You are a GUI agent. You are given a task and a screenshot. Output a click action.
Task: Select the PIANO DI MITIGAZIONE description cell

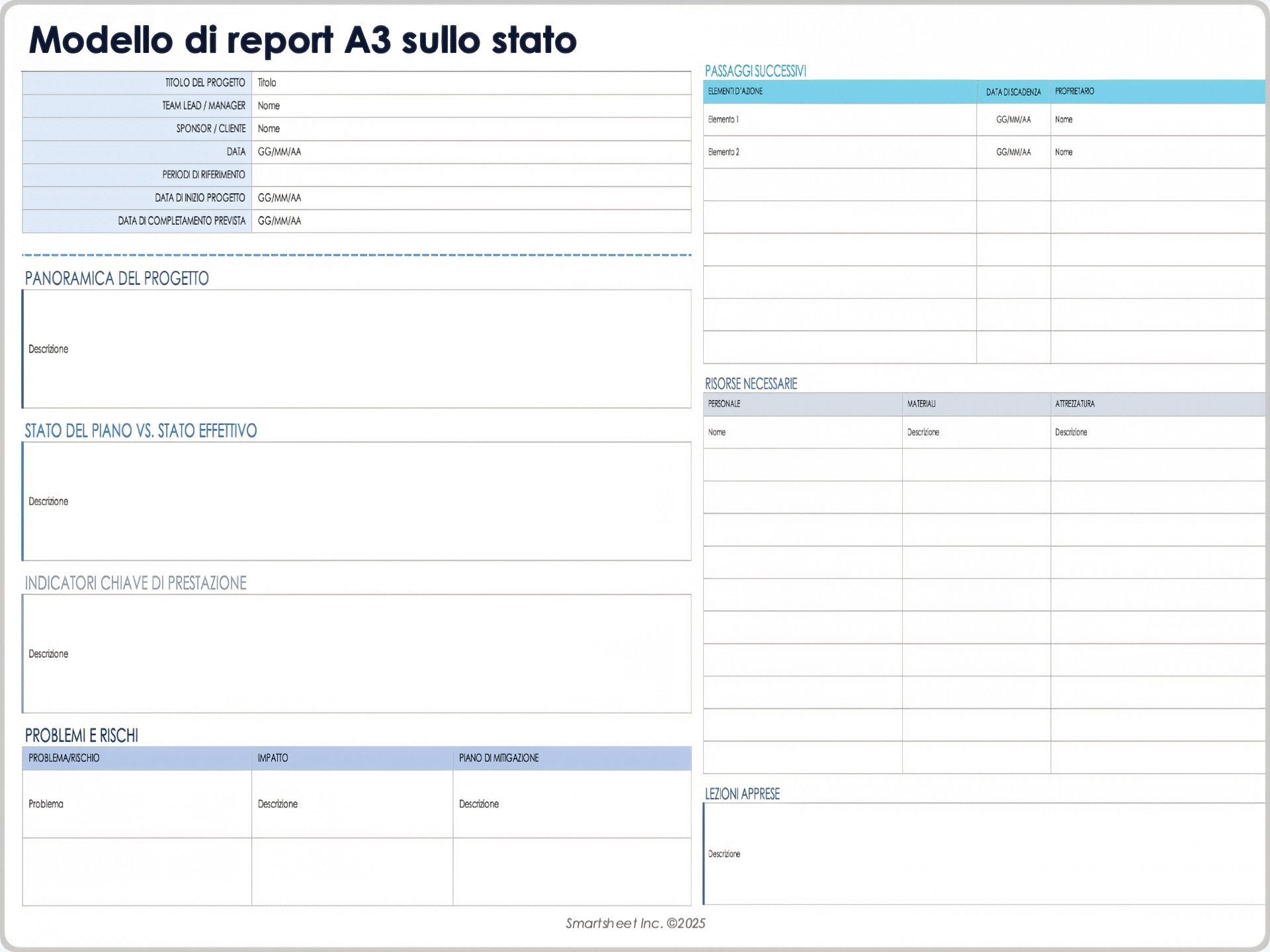(x=569, y=804)
